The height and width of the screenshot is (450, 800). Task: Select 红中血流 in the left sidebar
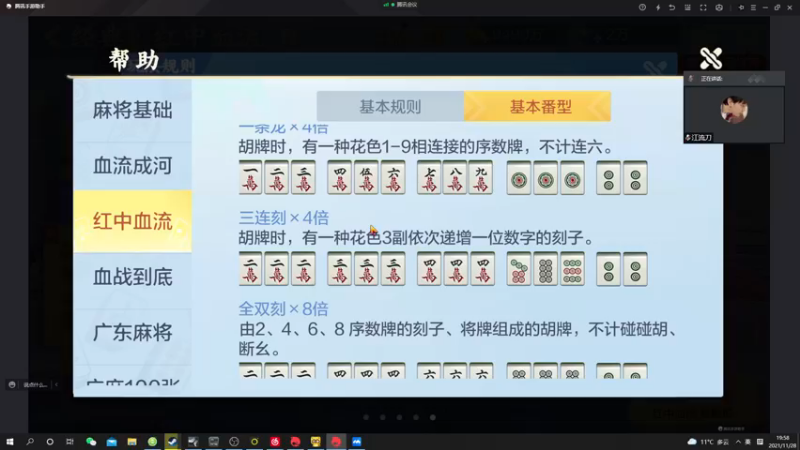point(133,221)
